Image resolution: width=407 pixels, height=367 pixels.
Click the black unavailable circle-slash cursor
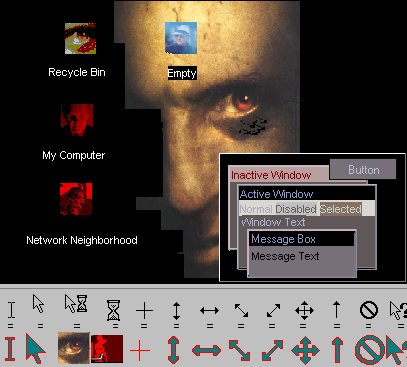pos(369,310)
